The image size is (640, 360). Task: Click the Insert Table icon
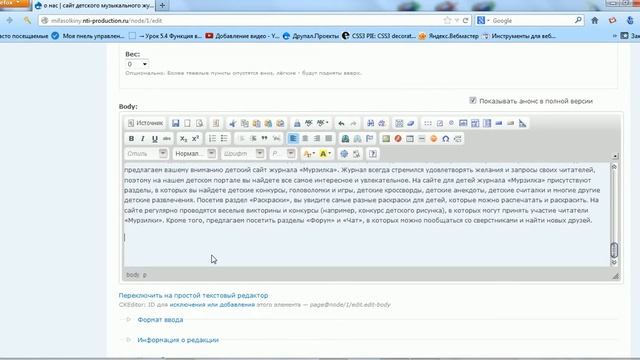point(410,139)
